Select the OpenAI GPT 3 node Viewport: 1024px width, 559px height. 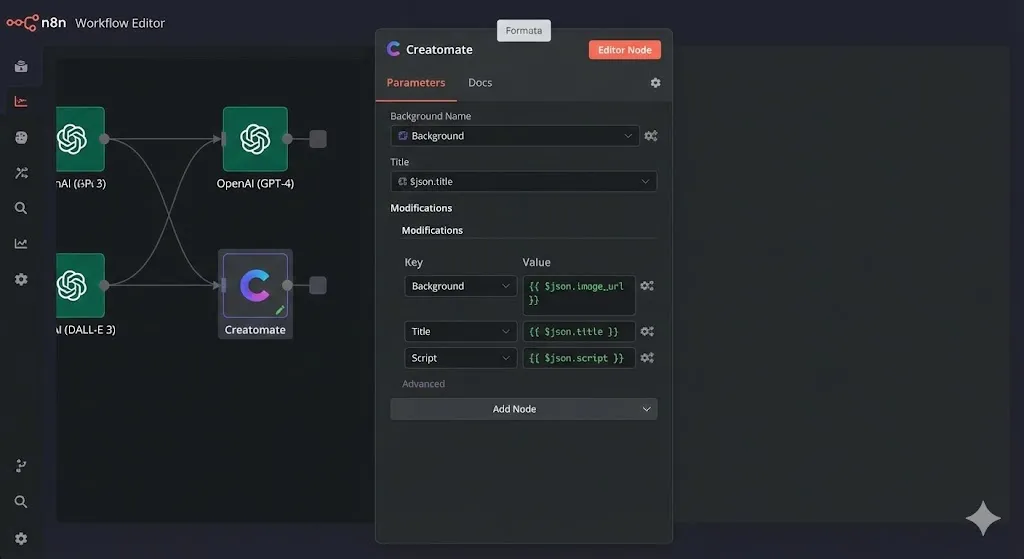click(80, 139)
